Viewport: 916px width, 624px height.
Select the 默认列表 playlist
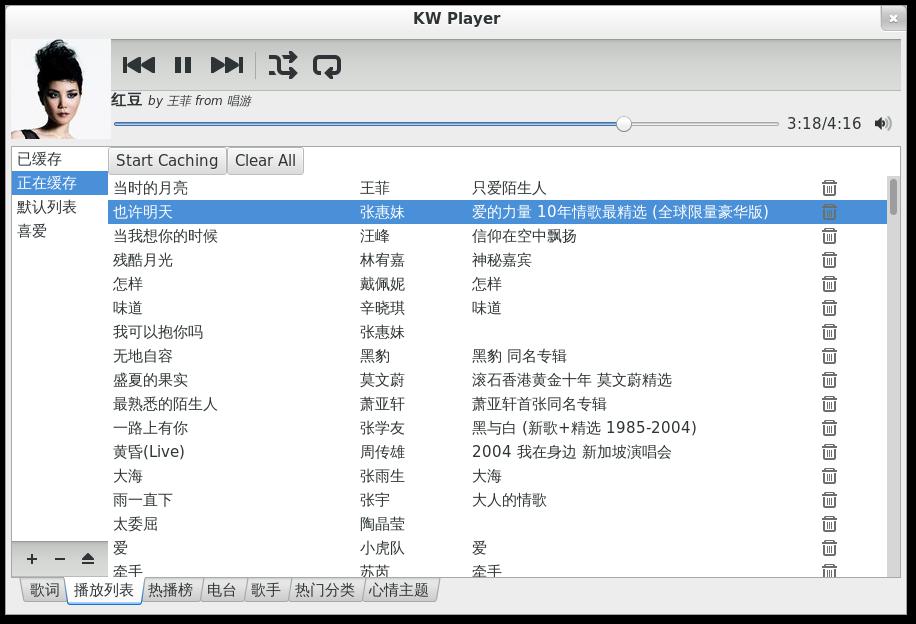60,207
